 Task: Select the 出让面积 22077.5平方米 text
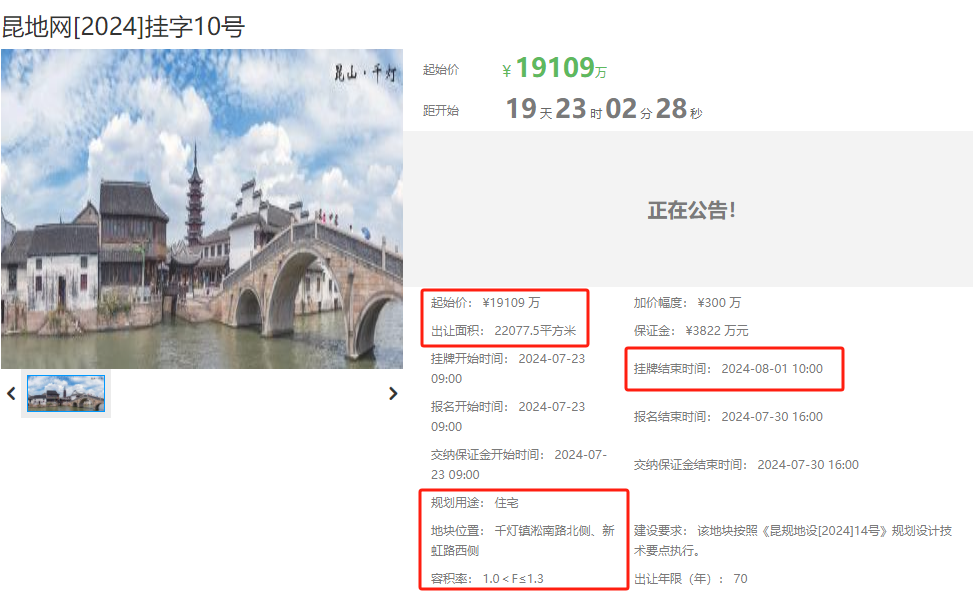click(x=503, y=331)
